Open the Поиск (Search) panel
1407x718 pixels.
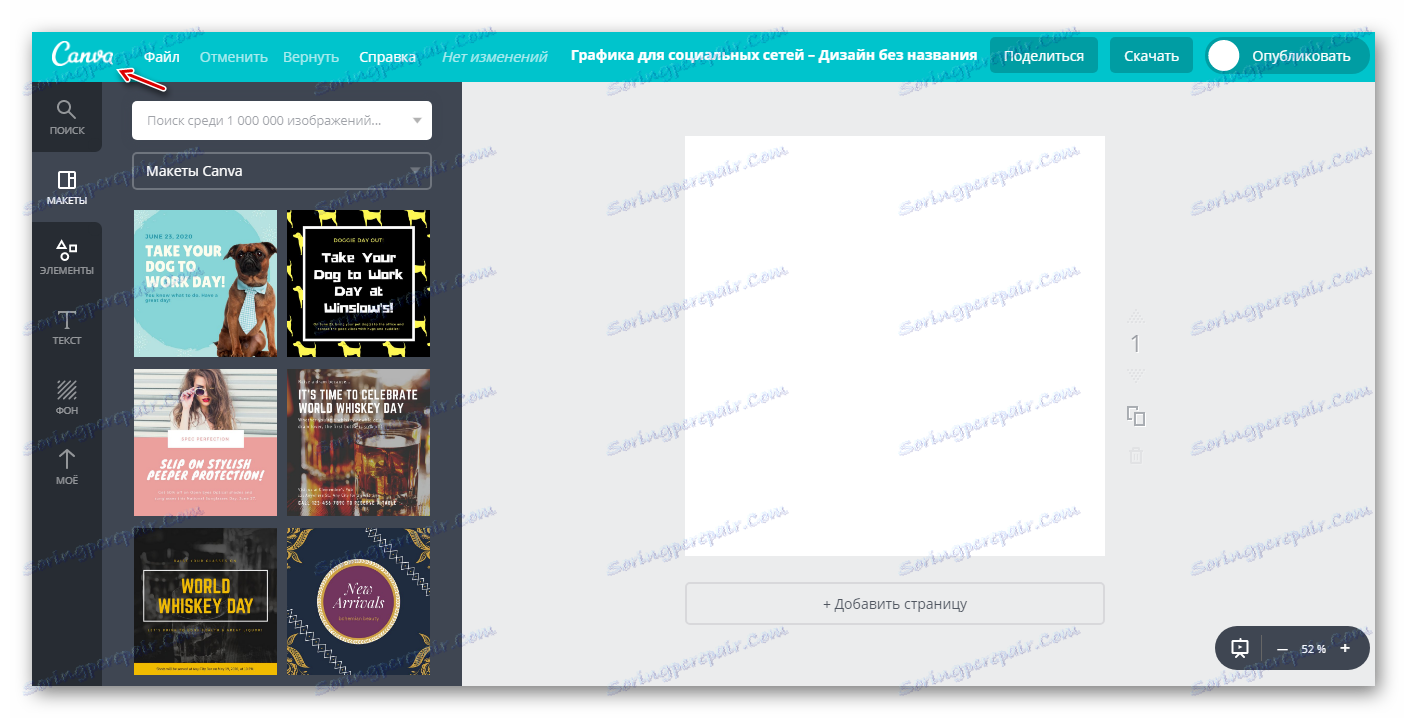click(66, 115)
